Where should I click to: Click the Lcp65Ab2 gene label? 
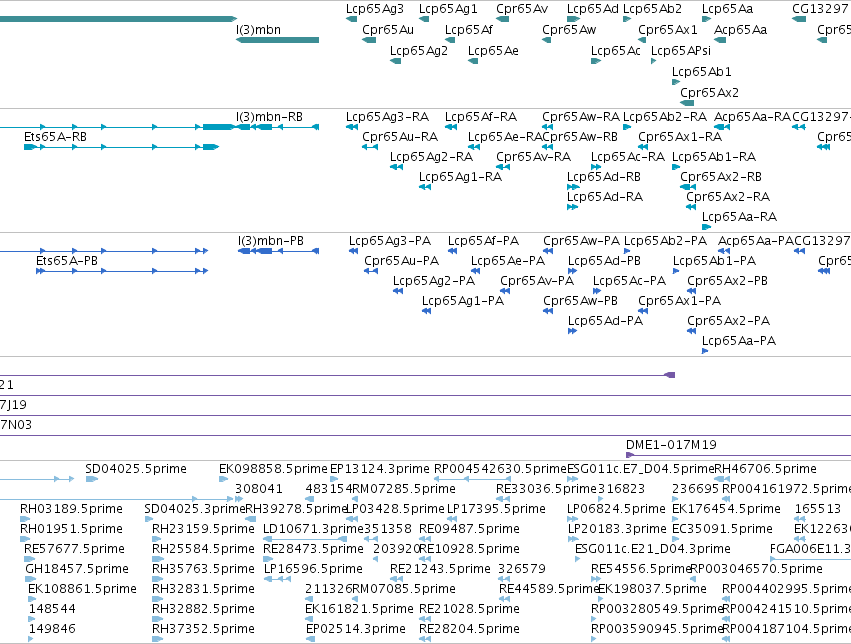(652, 9)
